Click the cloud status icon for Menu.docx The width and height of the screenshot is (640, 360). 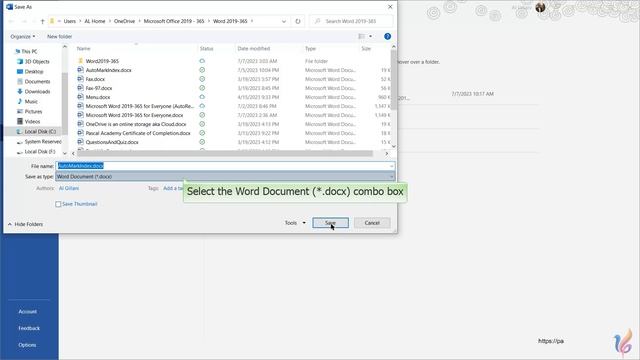pos(202,97)
